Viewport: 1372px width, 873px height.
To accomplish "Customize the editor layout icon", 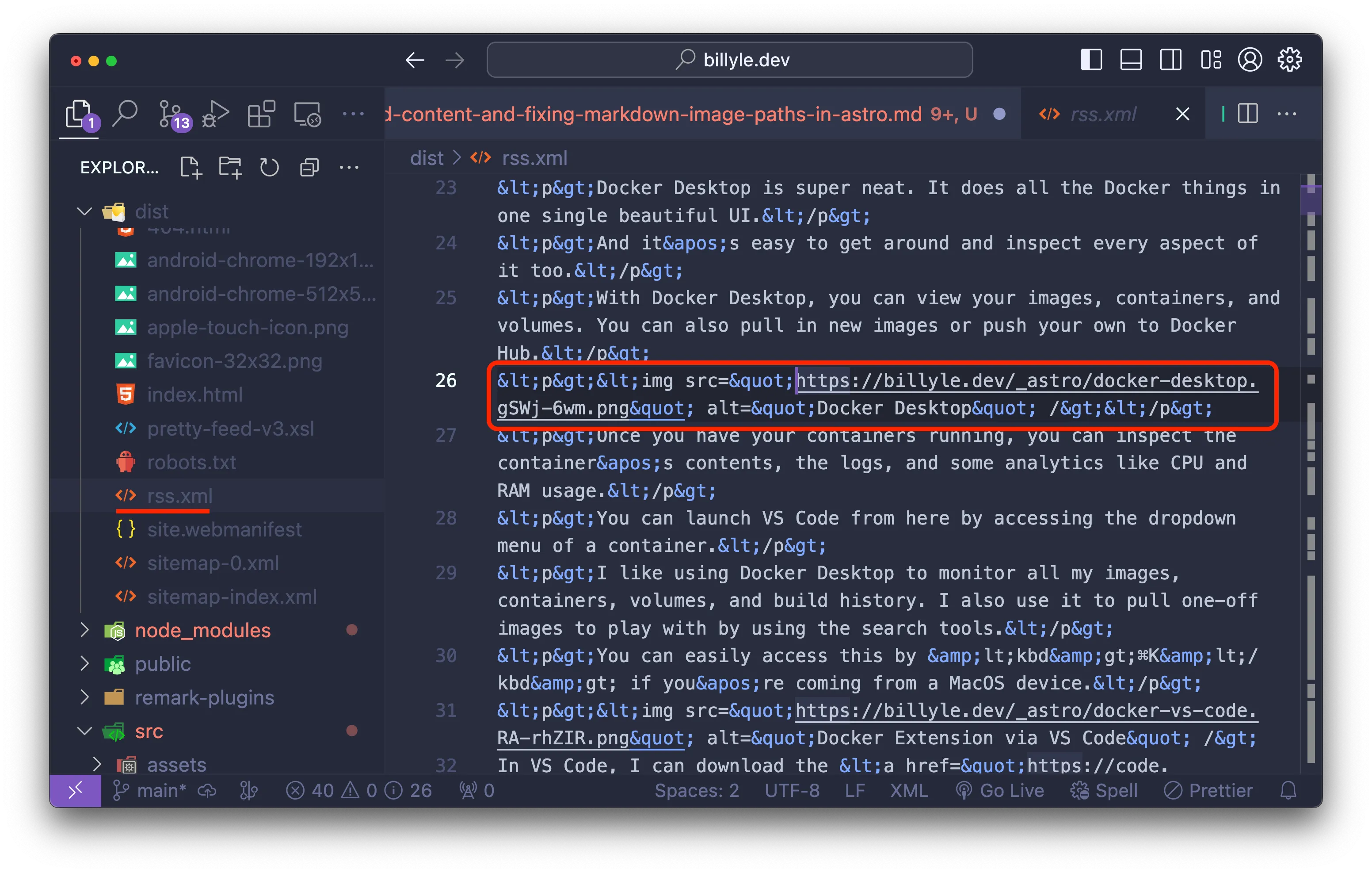I will 1211,59.
